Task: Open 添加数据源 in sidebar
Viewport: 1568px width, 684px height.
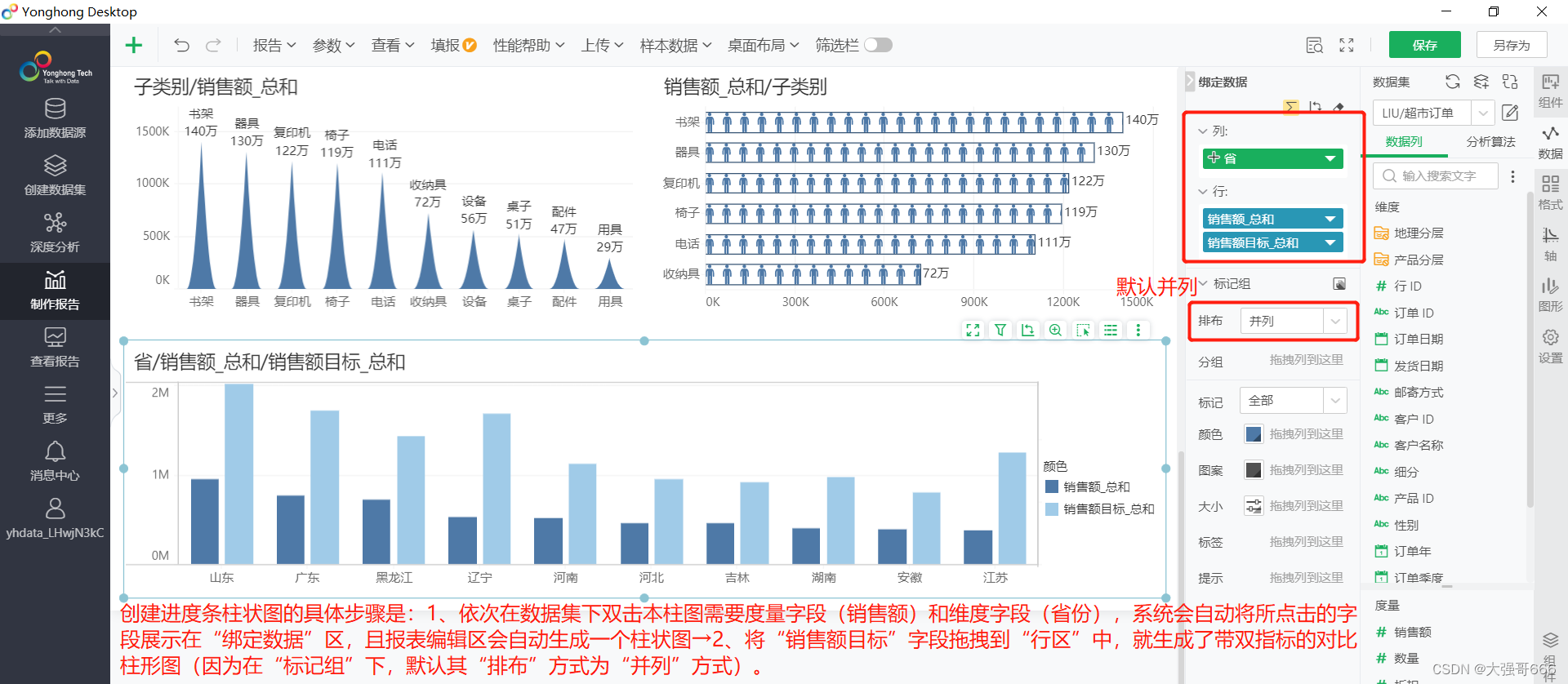Action: pyautogui.click(x=55, y=119)
